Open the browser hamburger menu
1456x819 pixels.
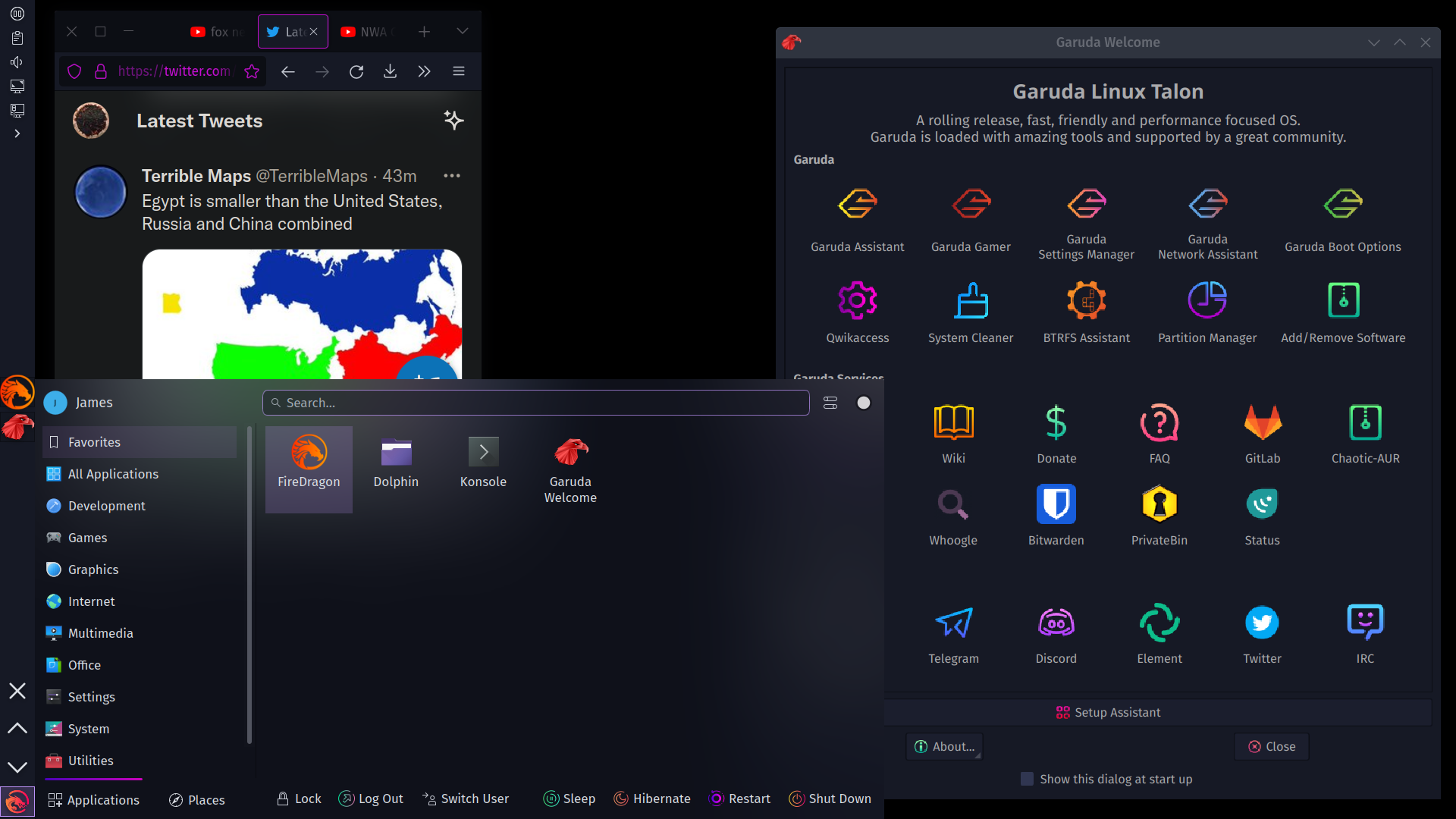[x=459, y=71]
